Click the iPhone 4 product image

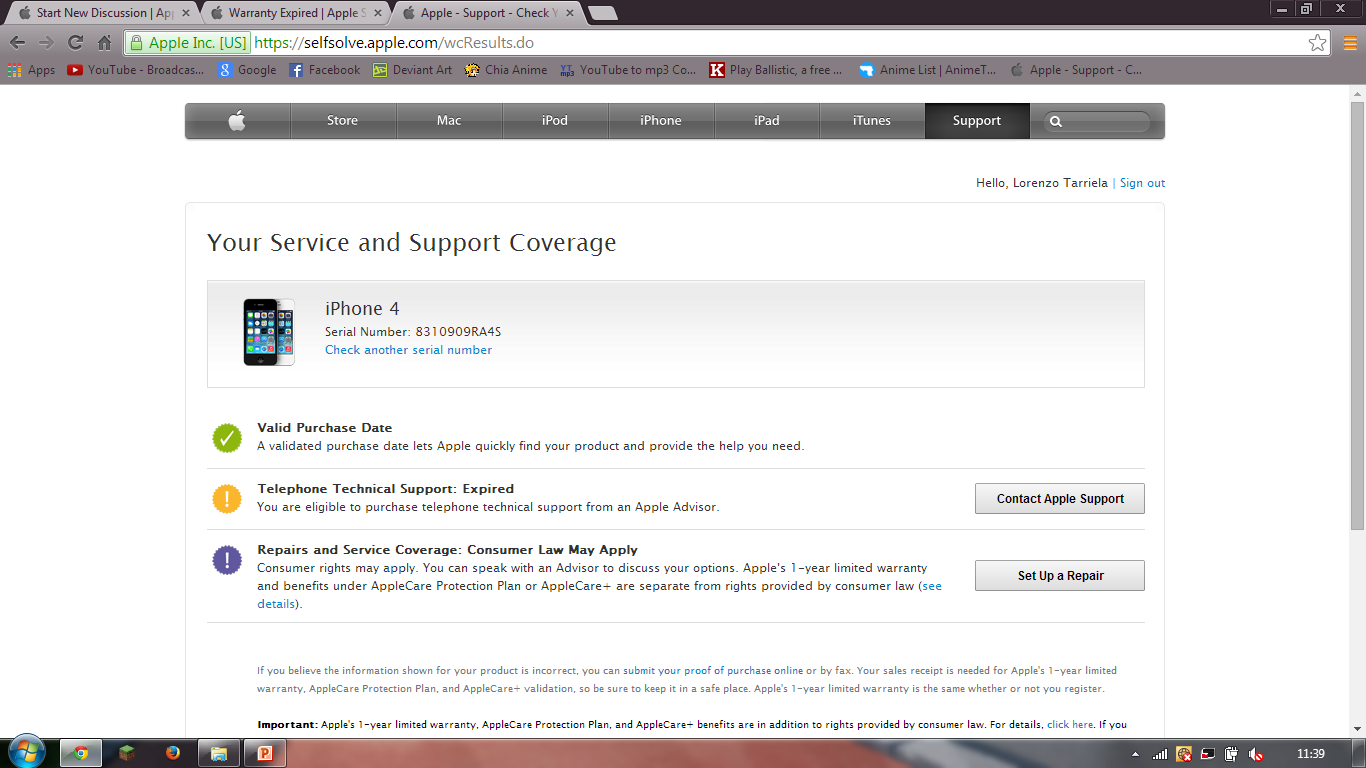[x=269, y=332]
